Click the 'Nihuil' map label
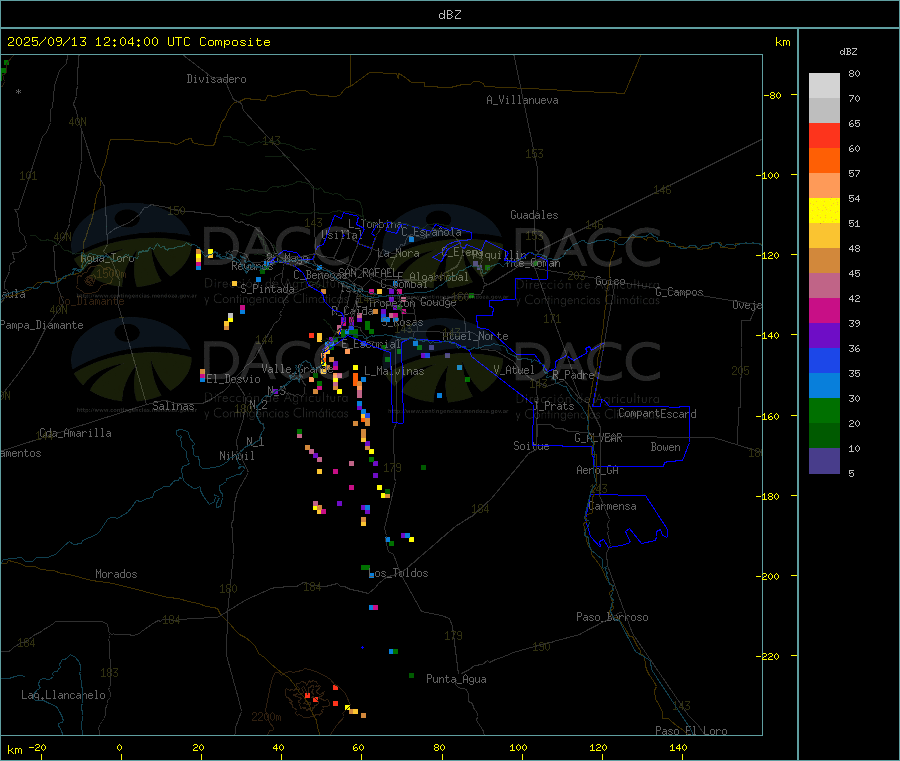This screenshot has height=761, width=900. point(236,456)
